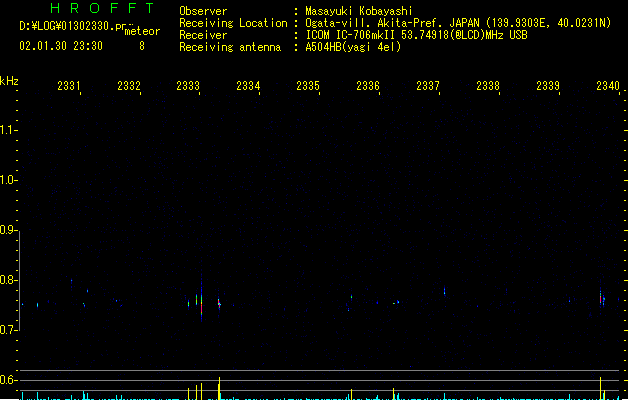Click the 1.1 frequency axis label
The image size is (629, 400).
tap(8, 130)
